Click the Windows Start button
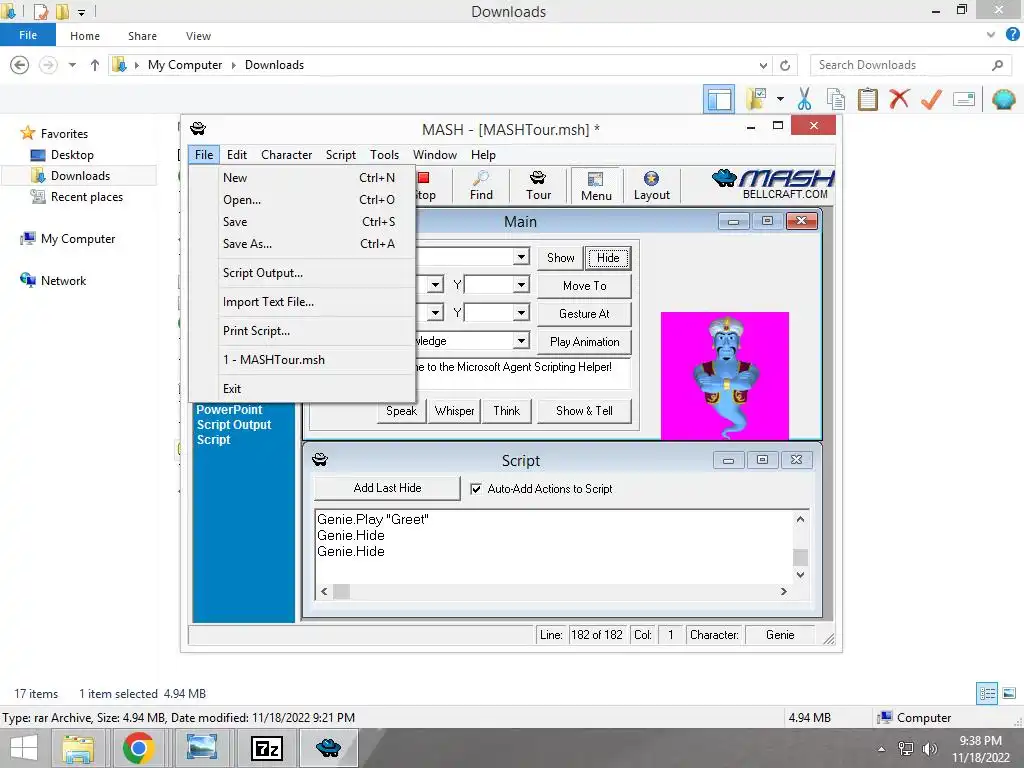This screenshot has height=768, width=1024. click(24, 748)
